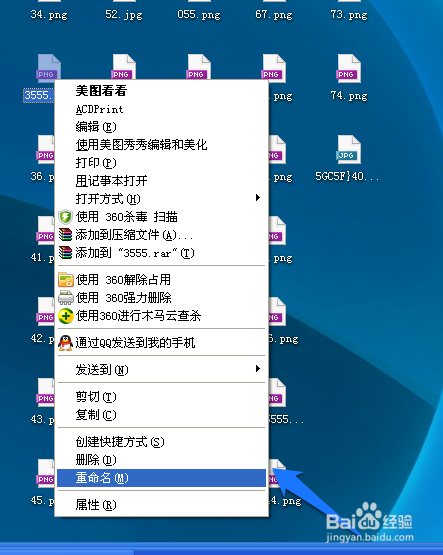Select PNG icon above the menu, second column
Image resolution: width=443 pixels, height=555 pixels.
(x=123, y=67)
